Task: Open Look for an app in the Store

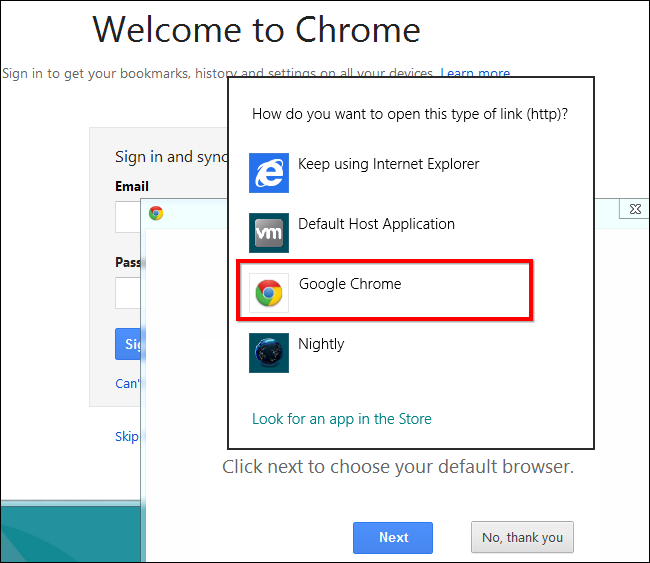Action: [x=342, y=419]
